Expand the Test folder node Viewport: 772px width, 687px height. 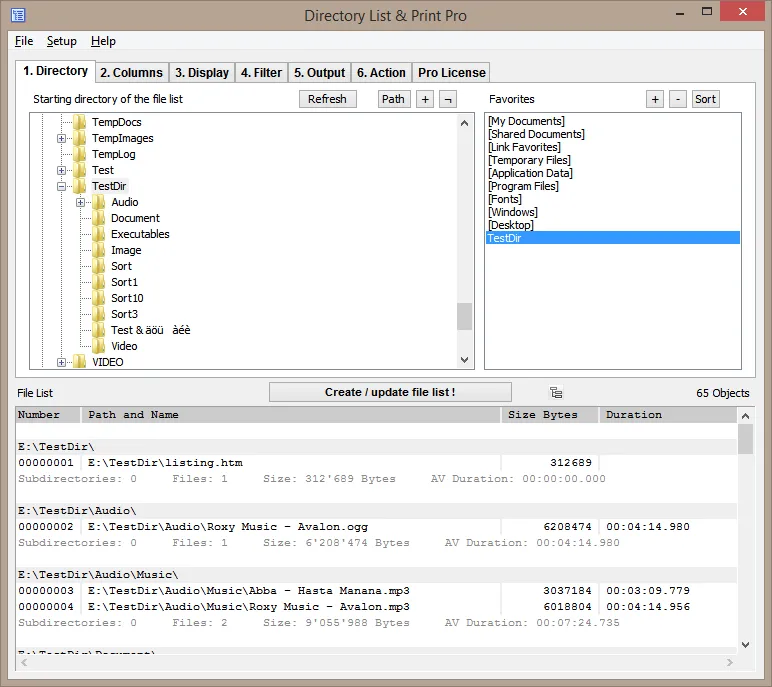pos(61,170)
